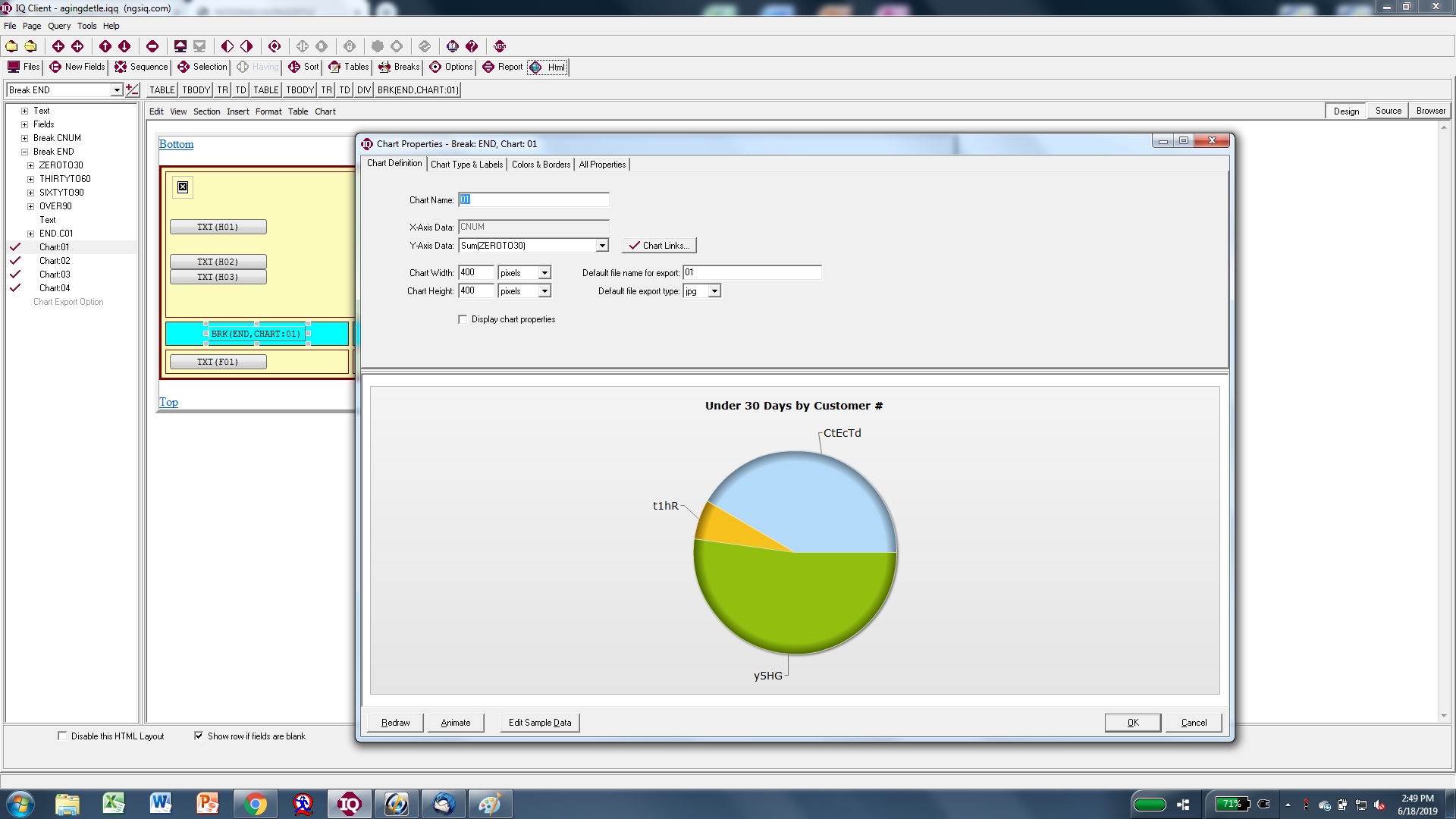Launch IQ app from Windows taskbar
This screenshot has width=1456, height=819.
(x=349, y=804)
